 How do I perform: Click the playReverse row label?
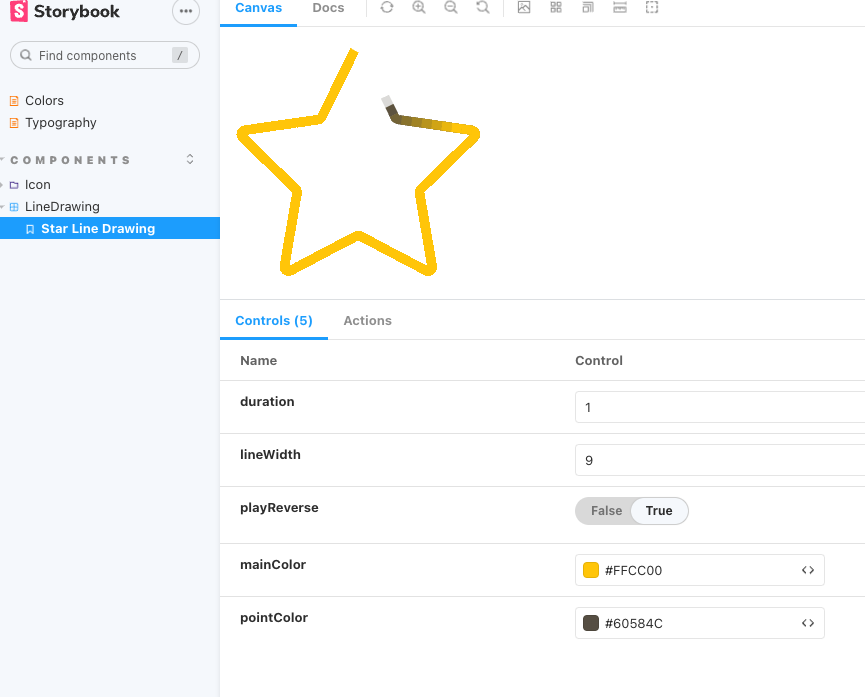pyautogui.click(x=279, y=508)
